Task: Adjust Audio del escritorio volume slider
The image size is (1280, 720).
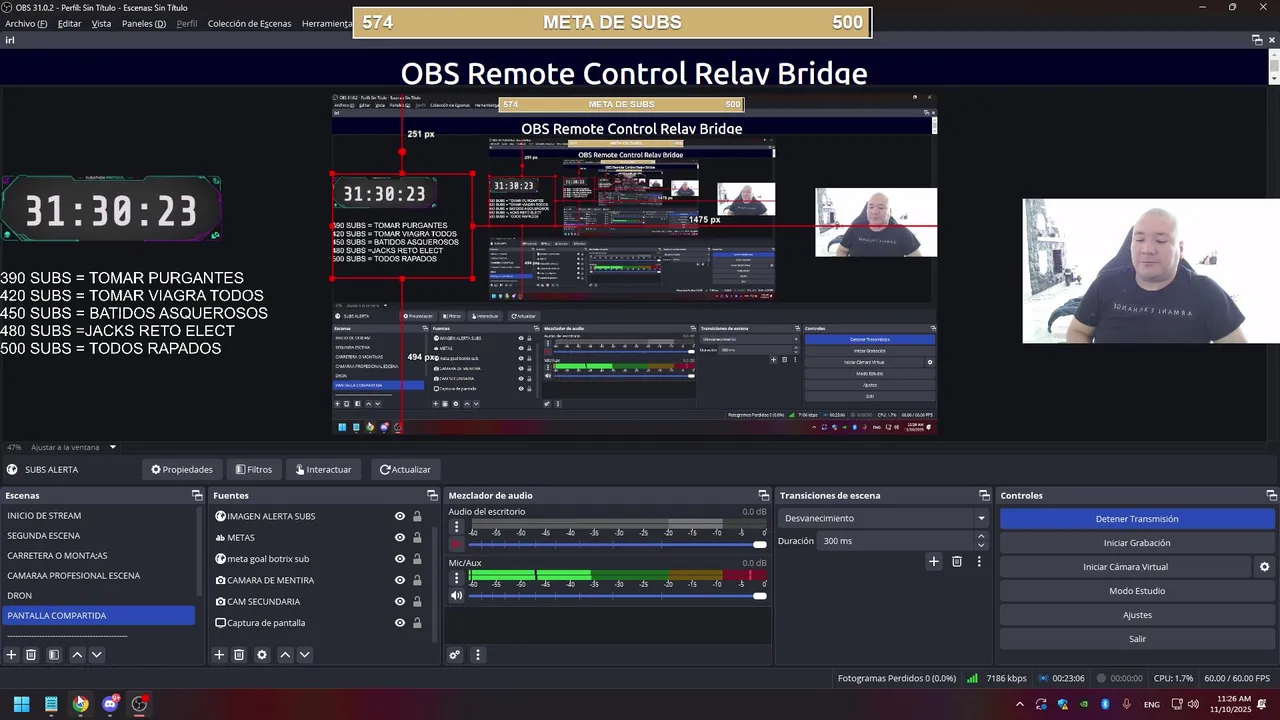Action: [617, 545]
